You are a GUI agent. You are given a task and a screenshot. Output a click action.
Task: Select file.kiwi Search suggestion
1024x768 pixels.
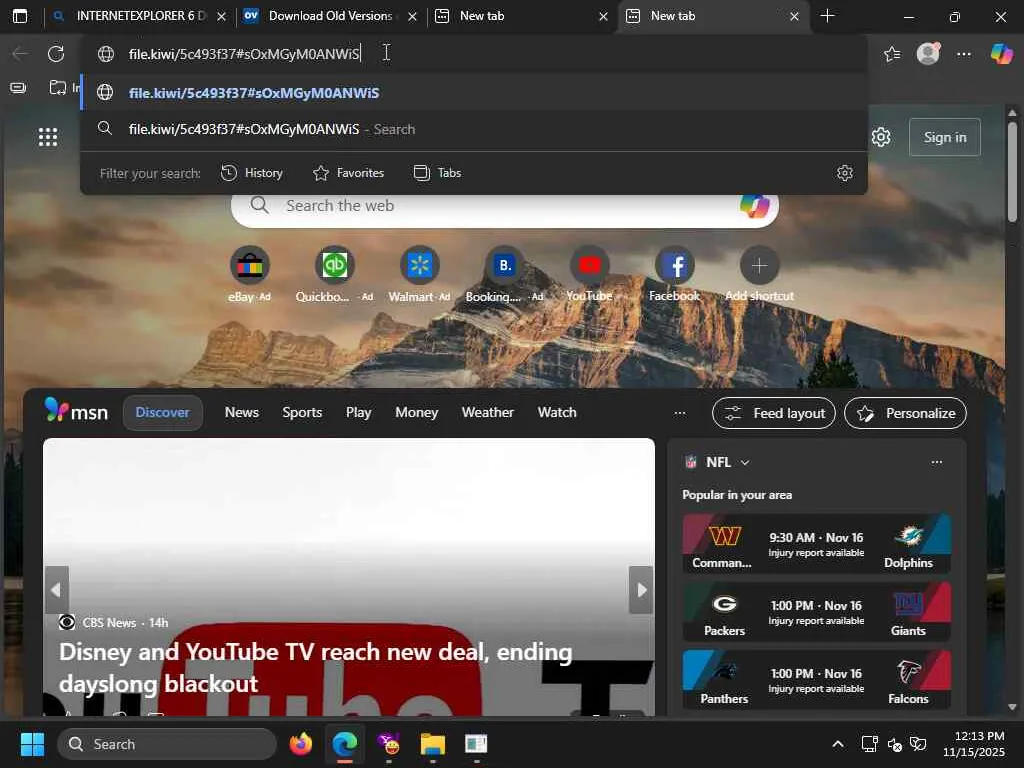[474, 129]
